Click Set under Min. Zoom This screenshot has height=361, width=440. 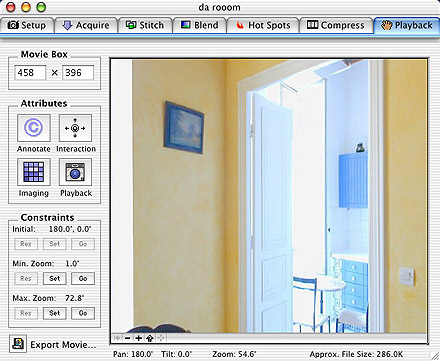click(55, 278)
